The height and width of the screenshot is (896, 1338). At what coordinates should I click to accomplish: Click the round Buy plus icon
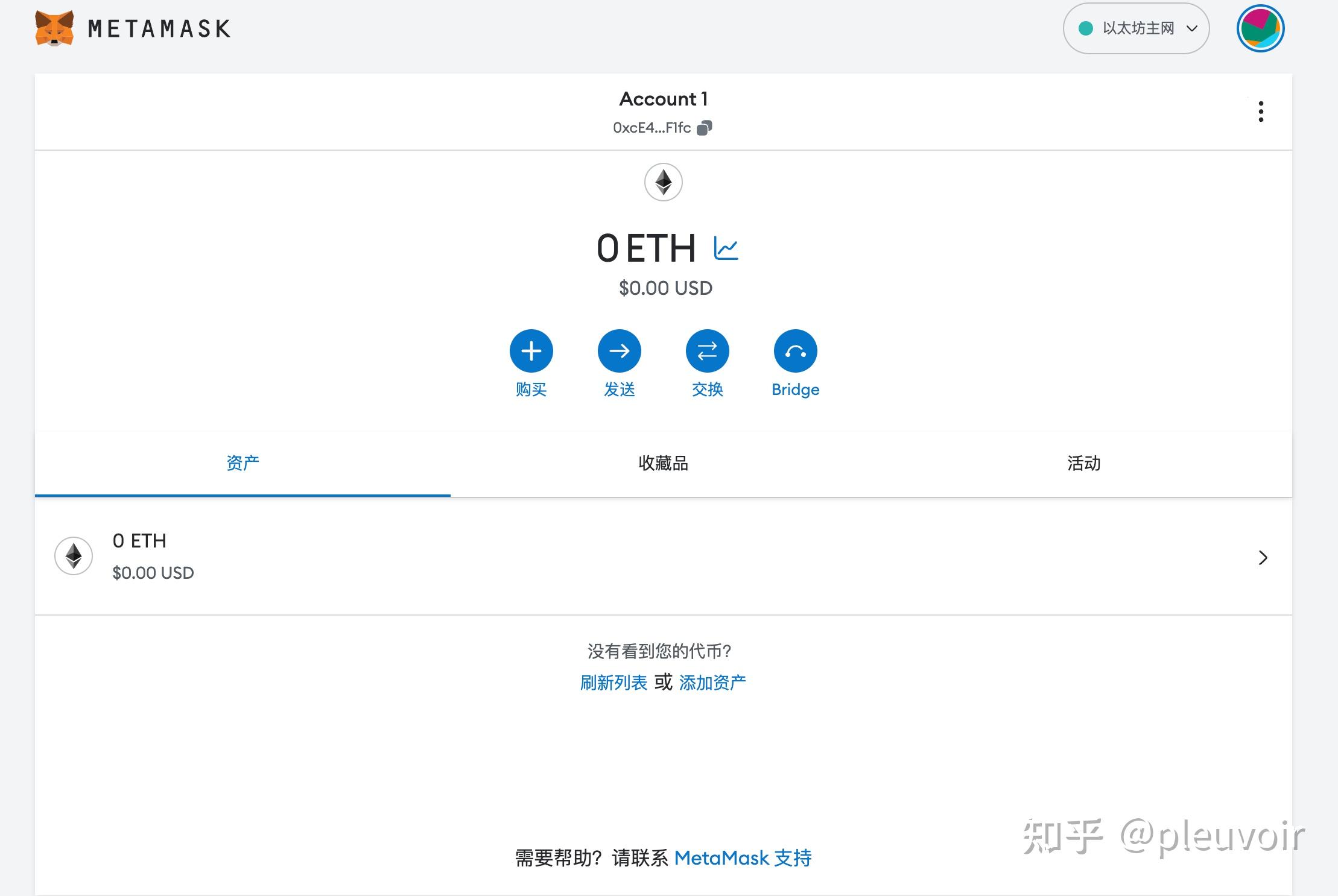(531, 351)
